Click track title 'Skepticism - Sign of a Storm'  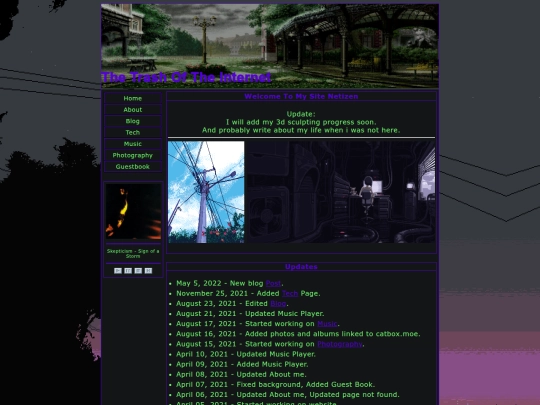pyautogui.click(x=133, y=254)
